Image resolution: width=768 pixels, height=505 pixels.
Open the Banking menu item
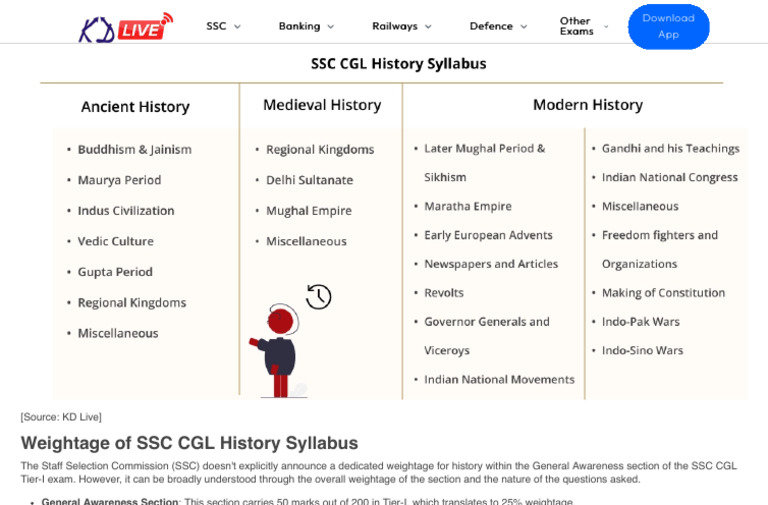(299, 26)
